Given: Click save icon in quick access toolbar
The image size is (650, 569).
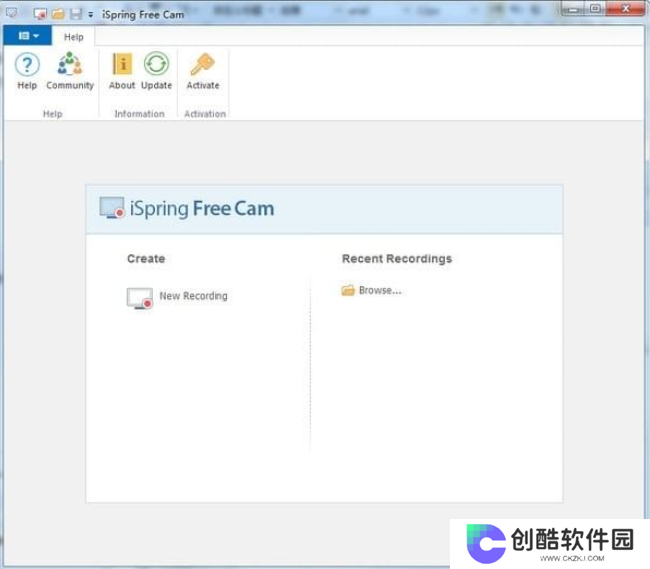Looking at the screenshot, I should coord(76,14).
